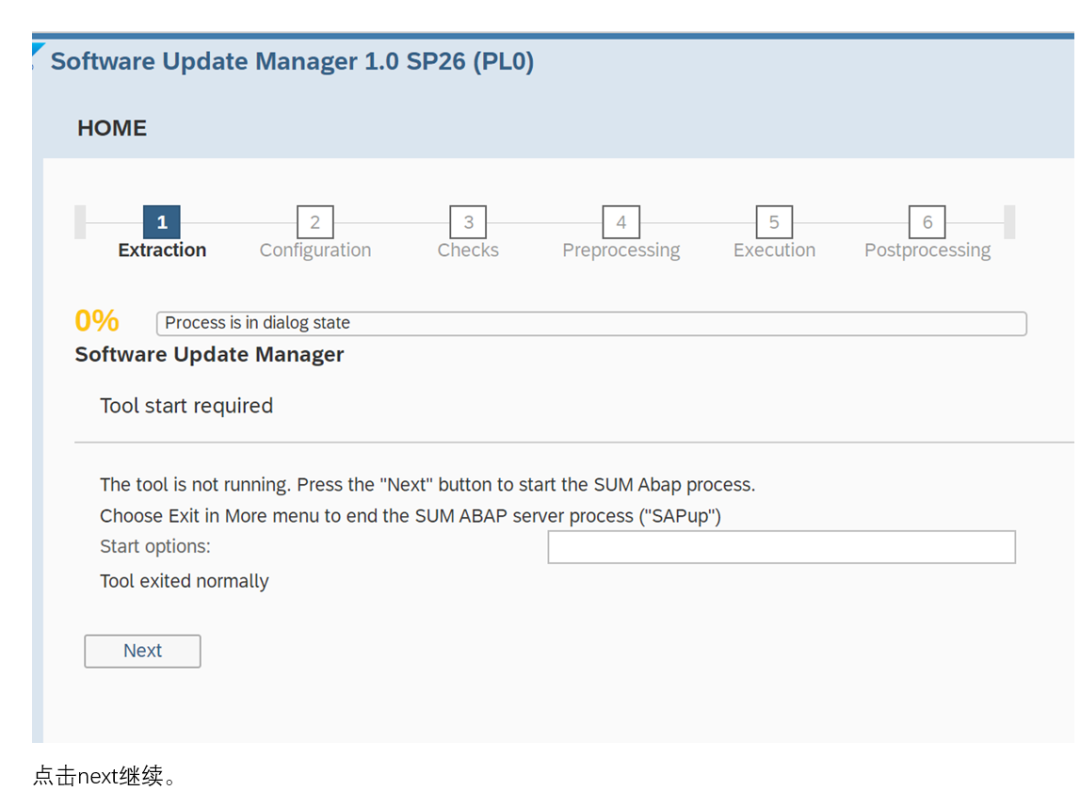
Task: Click the Checks step label
Action: point(468,250)
